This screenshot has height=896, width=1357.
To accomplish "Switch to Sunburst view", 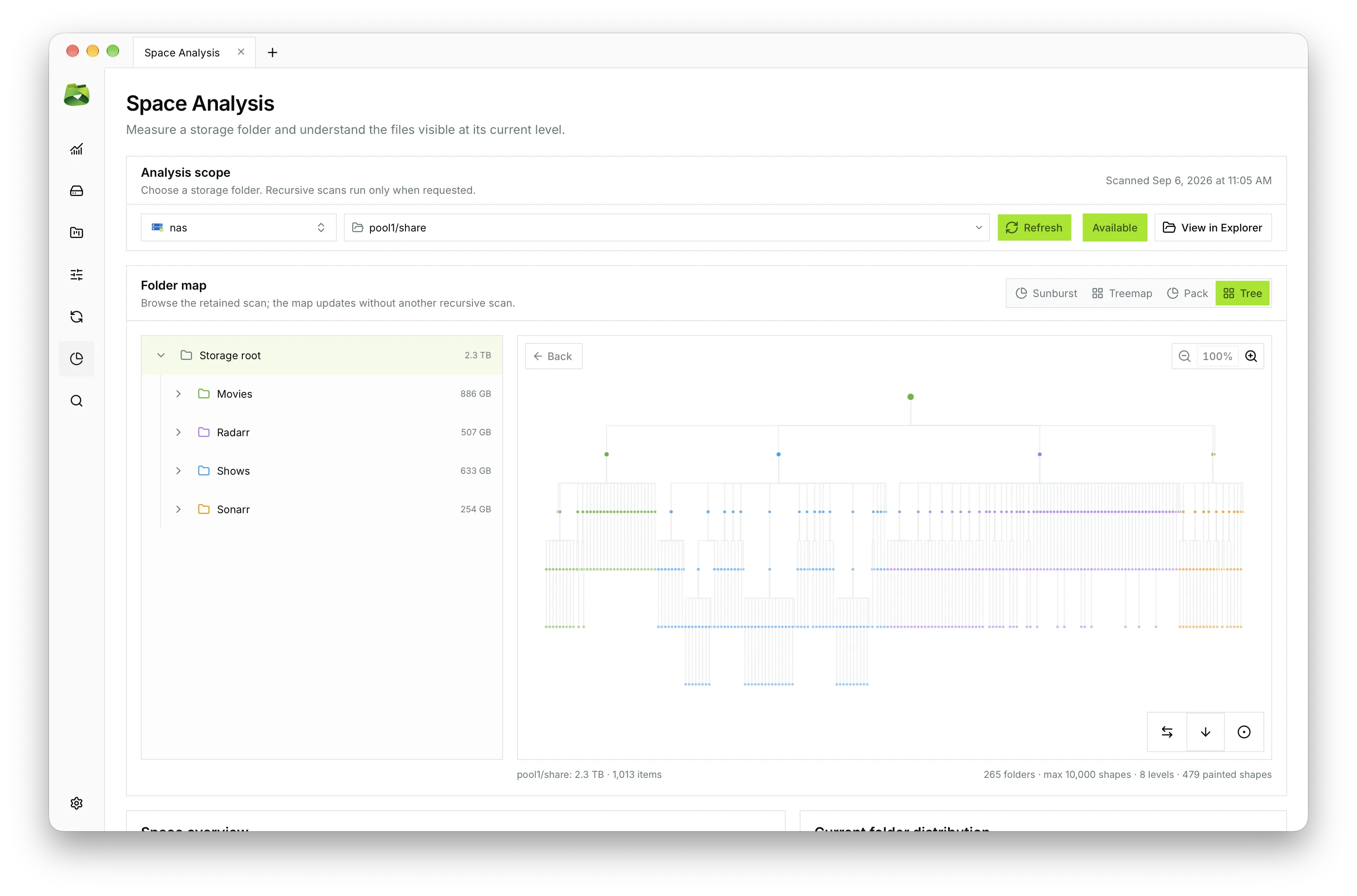I will [x=1046, y=293].
